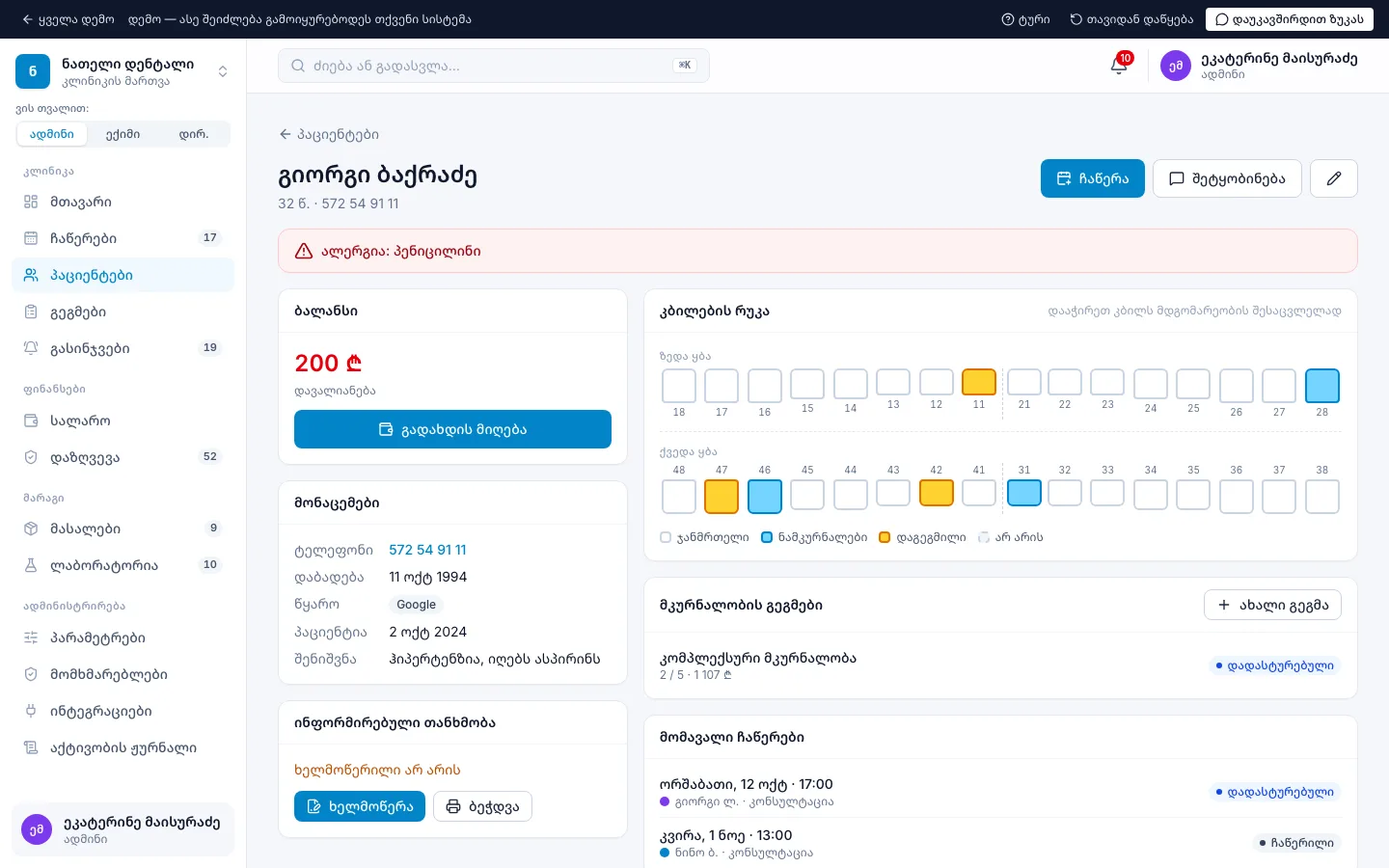Image resolution: width=1389 pixels, height=868 pixels.
Task: Open დაზღვევა in the sidebar
Action: coord(123,457)
